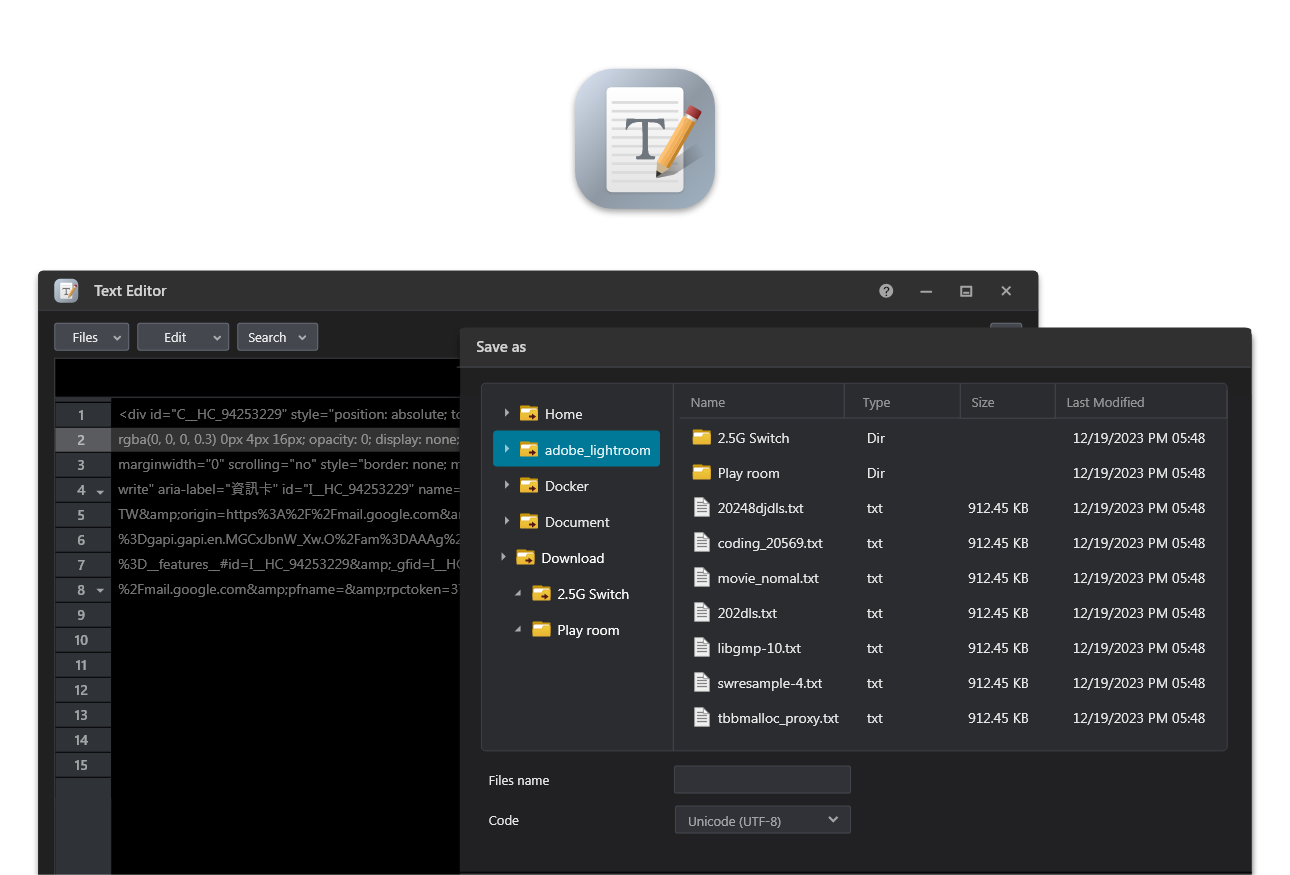Click the 202dls.txt file icon

click(702, 613)
